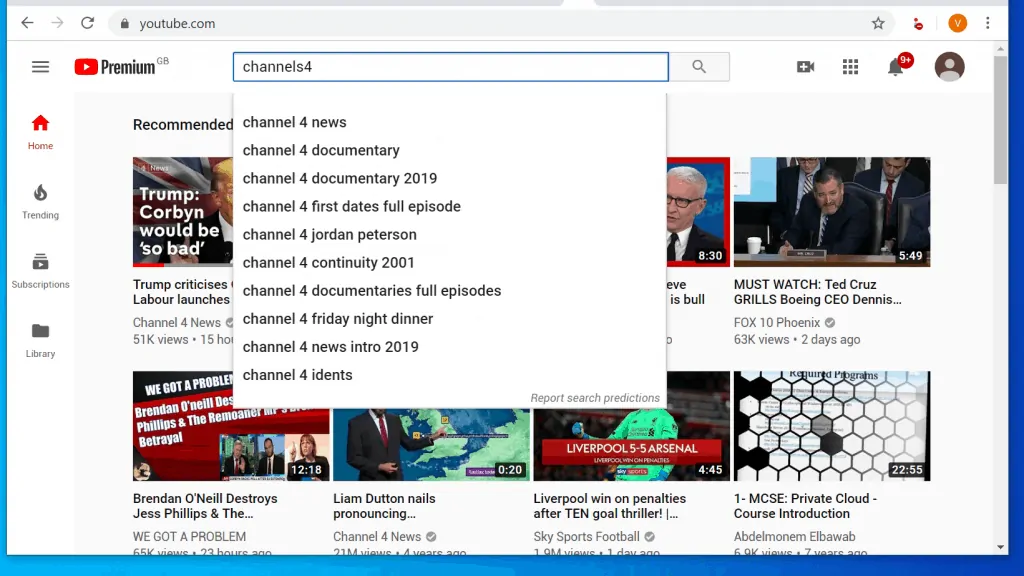Screen dimensions: 1024x576
Task: Click 'Report search predictions' link
Action: (595, 398)
